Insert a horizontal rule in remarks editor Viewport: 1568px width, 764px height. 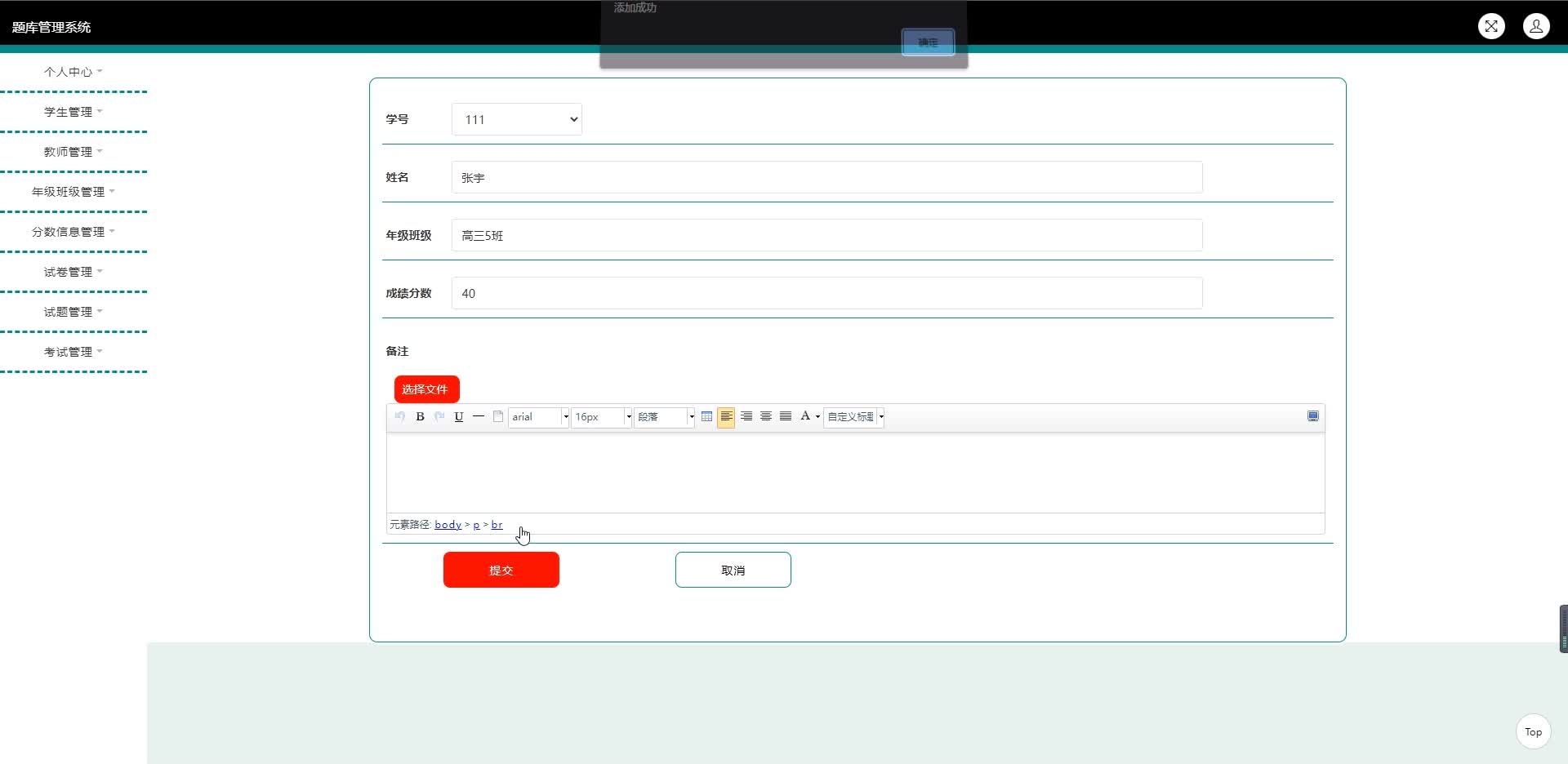(479, 417)
